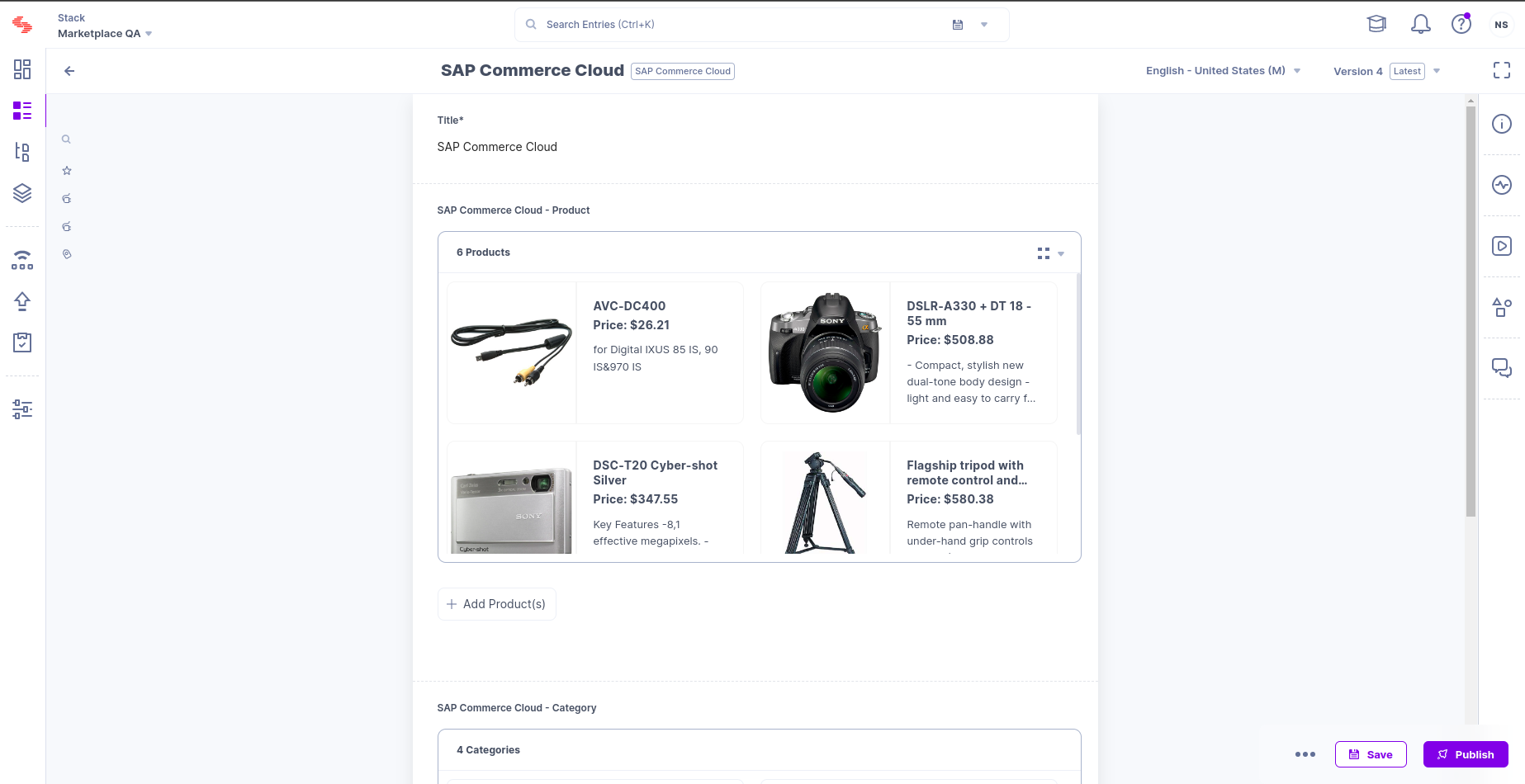Click the tripod product thumbnail
This screenshot has width=1525, height=784.
point(826,502)
